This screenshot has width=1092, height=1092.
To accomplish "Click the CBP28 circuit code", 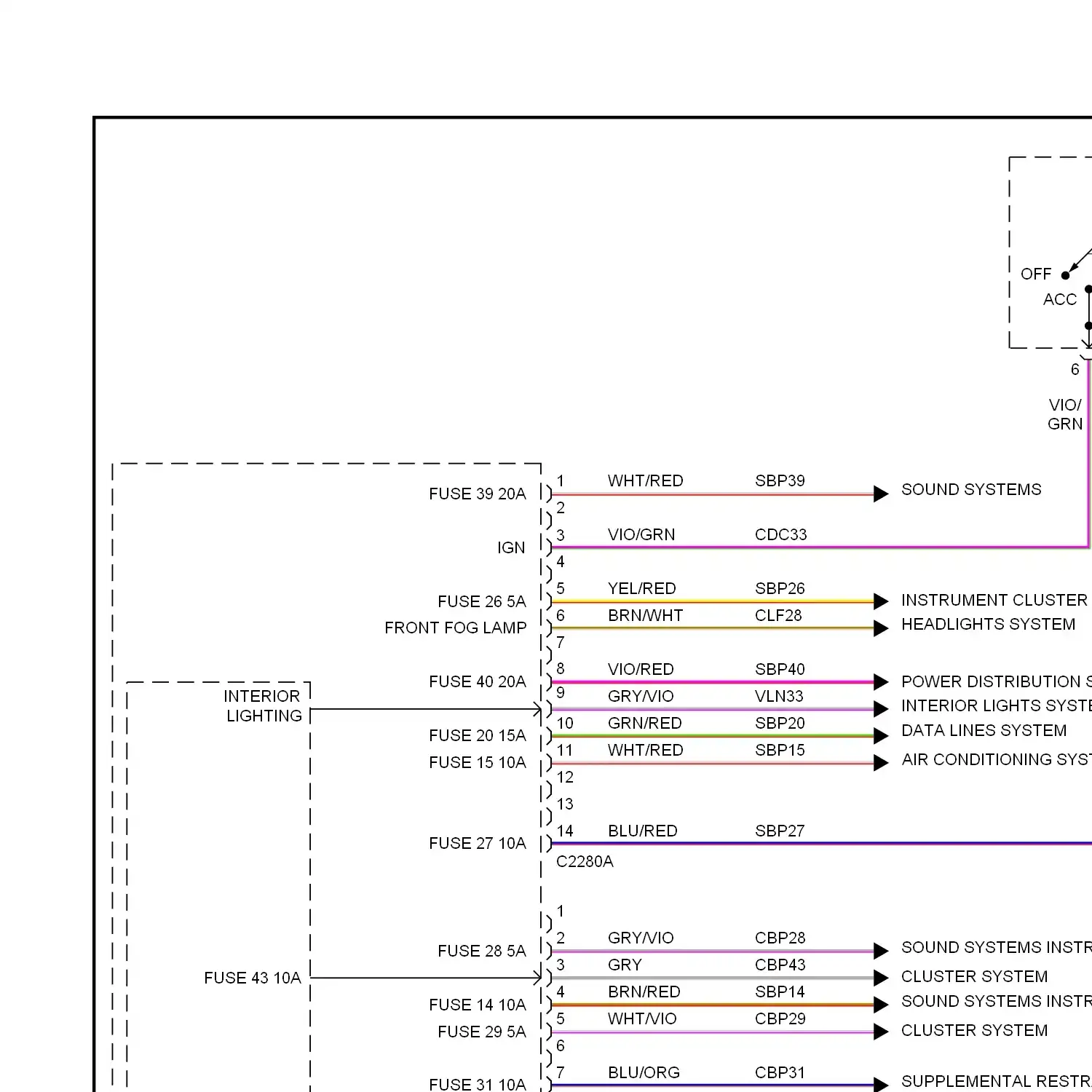I will click(780, 938).
